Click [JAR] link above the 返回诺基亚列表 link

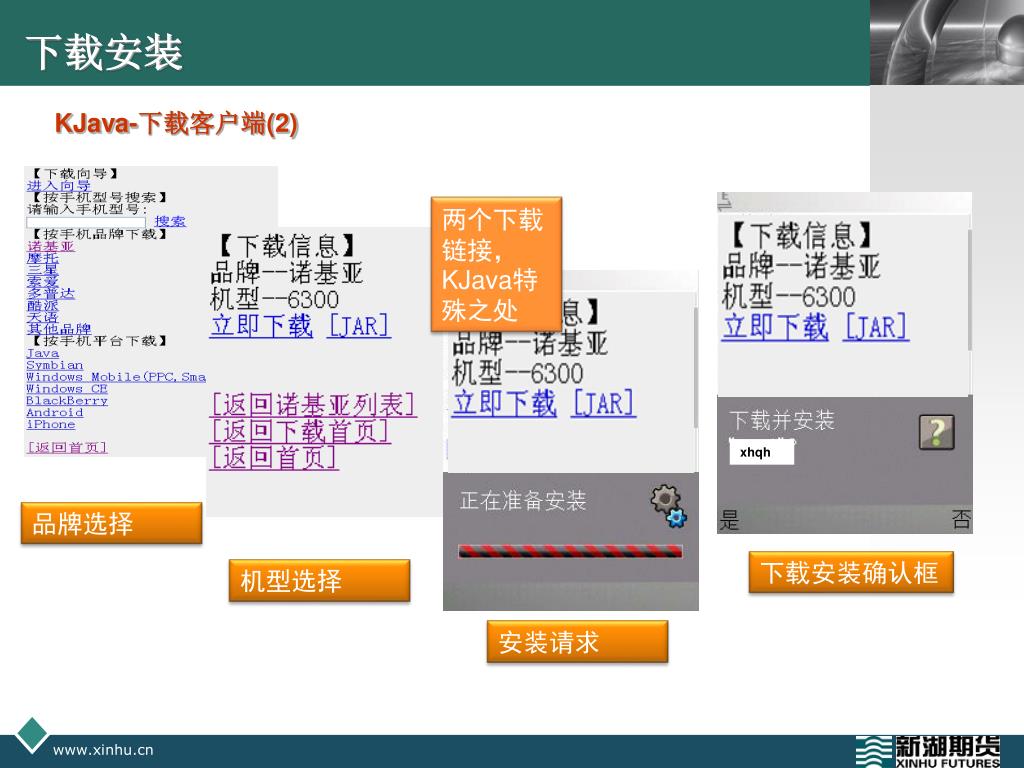tap(359, 325)
